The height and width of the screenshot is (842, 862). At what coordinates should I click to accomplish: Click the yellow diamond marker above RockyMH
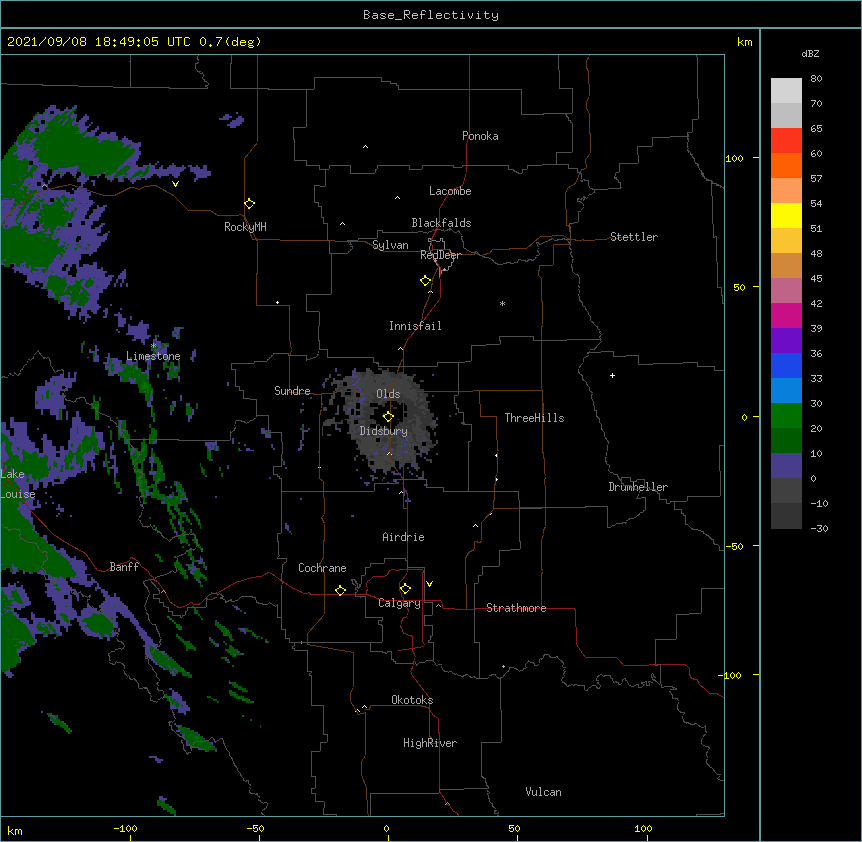[x=249, y=204]
